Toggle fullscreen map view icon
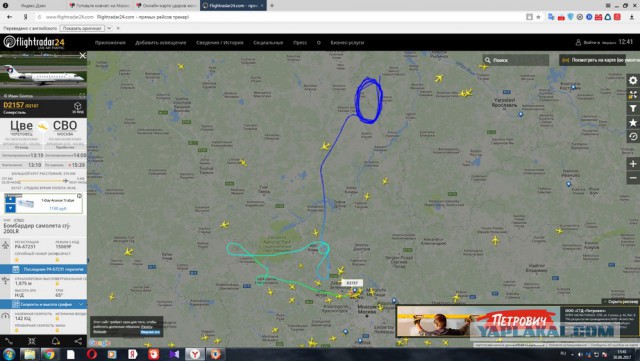 click(633, 95)
